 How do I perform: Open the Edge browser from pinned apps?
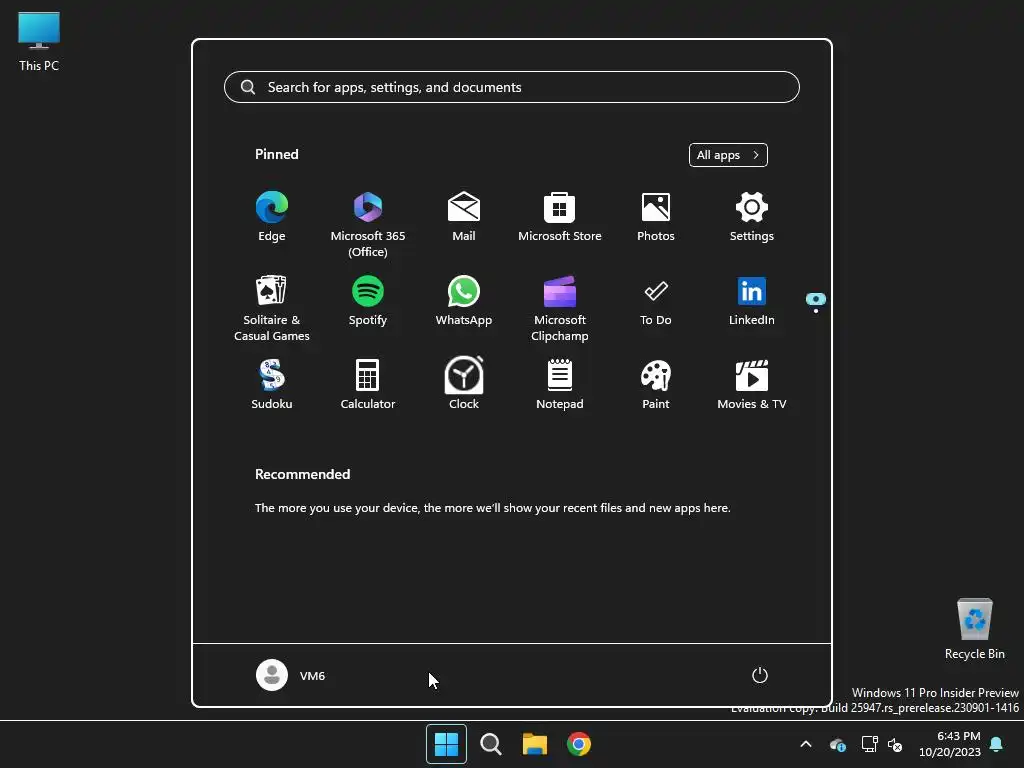point(272,217)
